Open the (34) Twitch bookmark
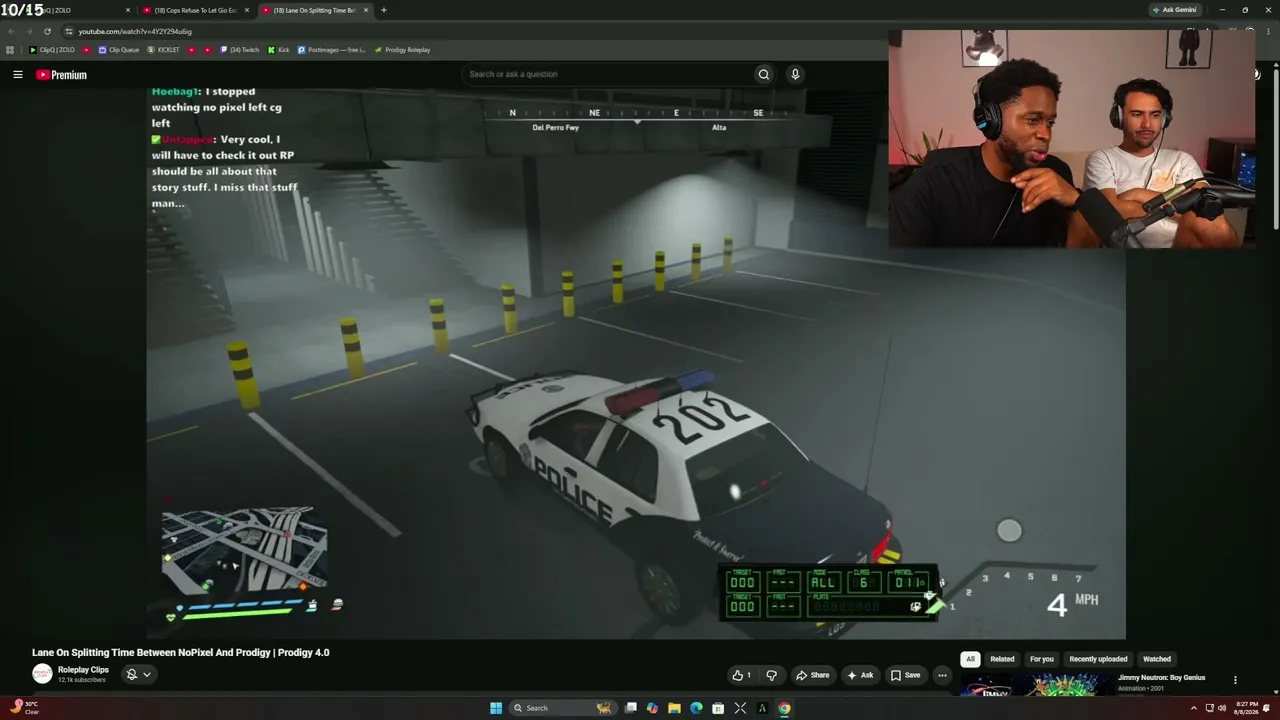Viewport: 1280px width, 720px height. 240,50
